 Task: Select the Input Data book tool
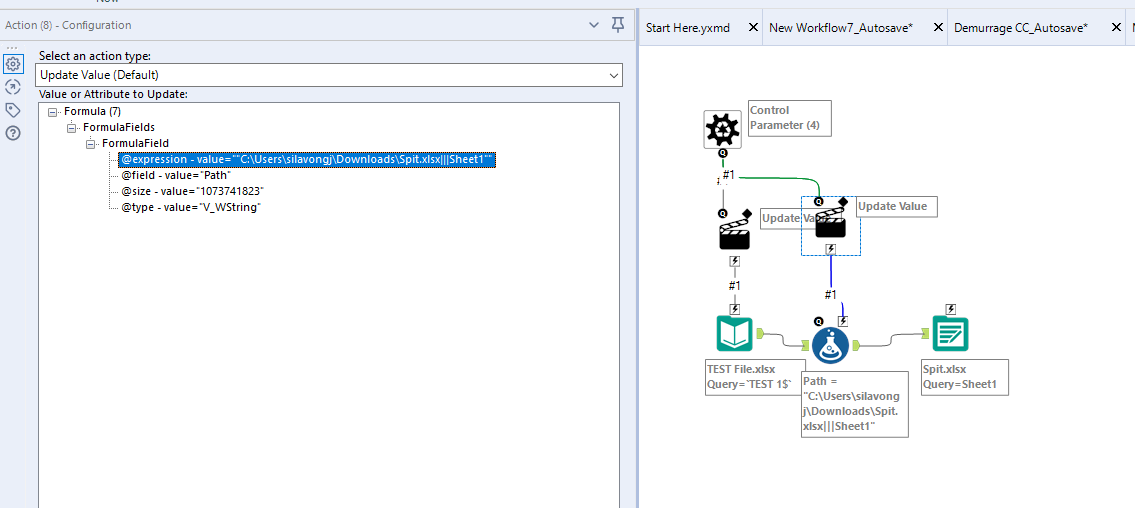click(734, 334)
